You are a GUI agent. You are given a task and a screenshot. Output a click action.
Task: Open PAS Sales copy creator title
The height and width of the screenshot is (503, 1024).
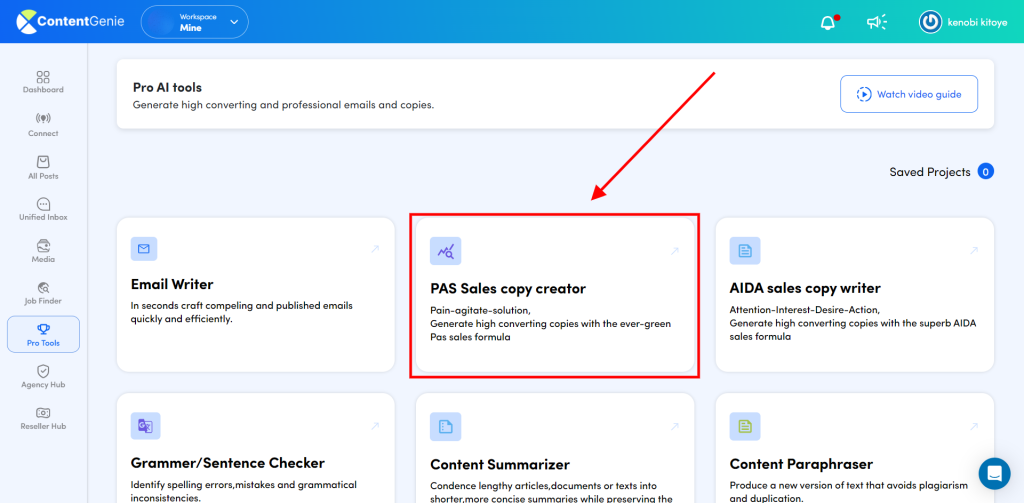(x=508, y=288)
